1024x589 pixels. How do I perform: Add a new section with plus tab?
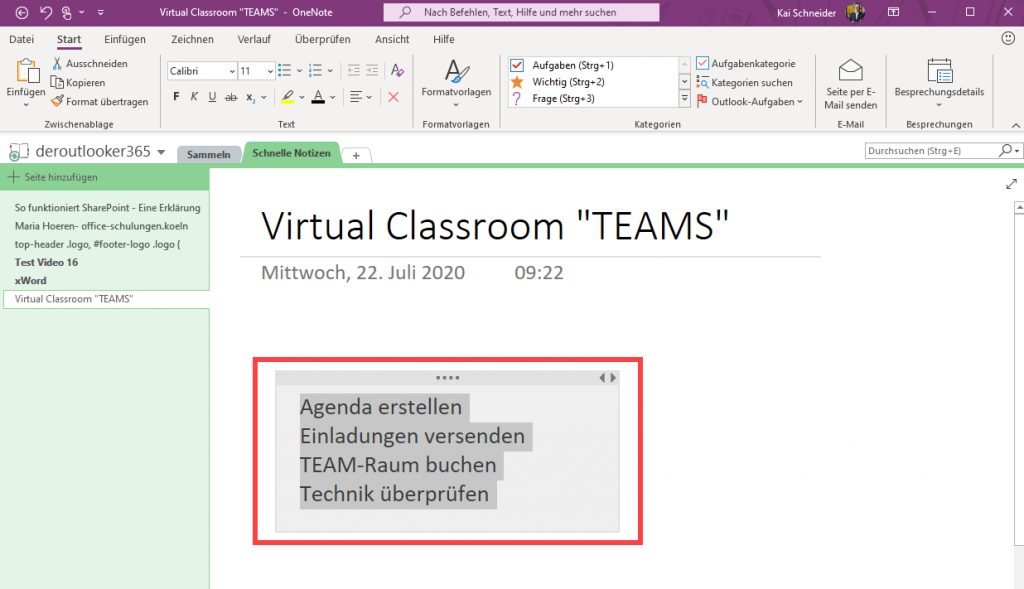356,155
